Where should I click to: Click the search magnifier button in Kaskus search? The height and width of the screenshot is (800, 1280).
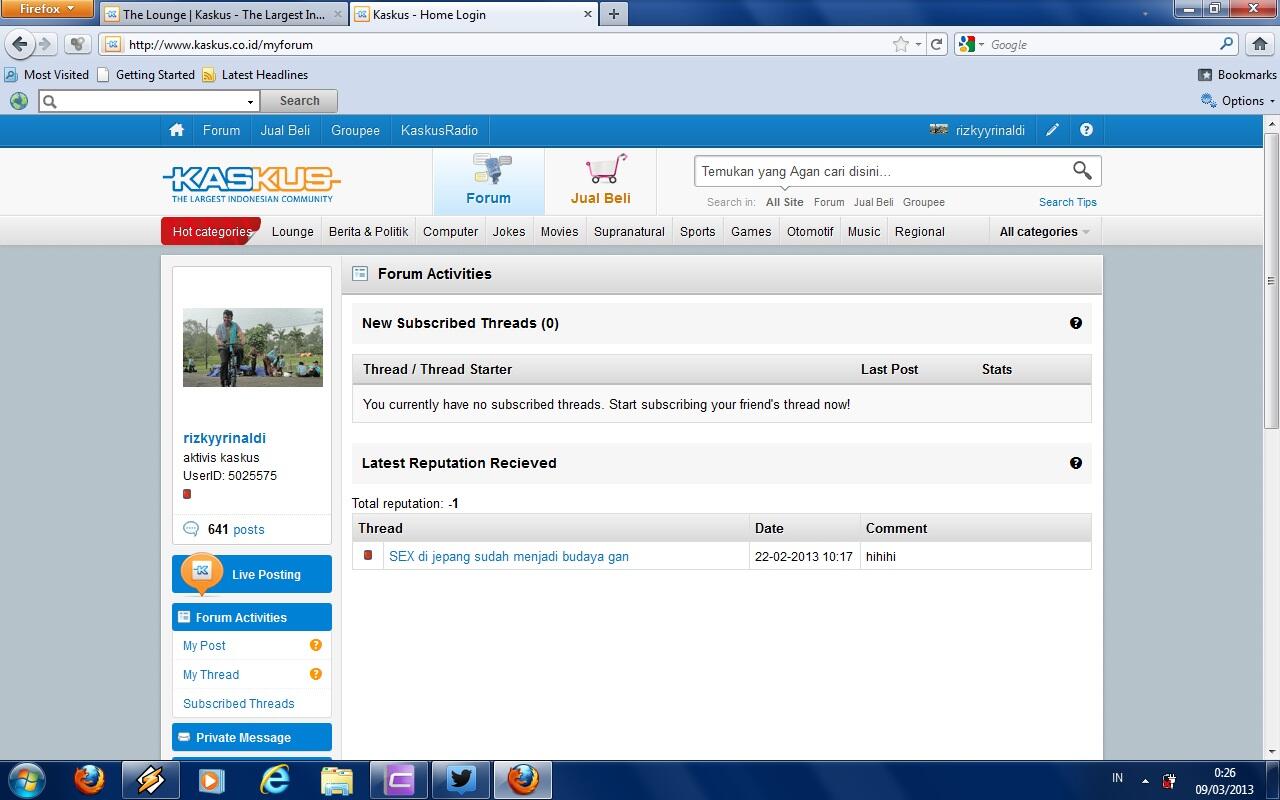coord(1082,171)
